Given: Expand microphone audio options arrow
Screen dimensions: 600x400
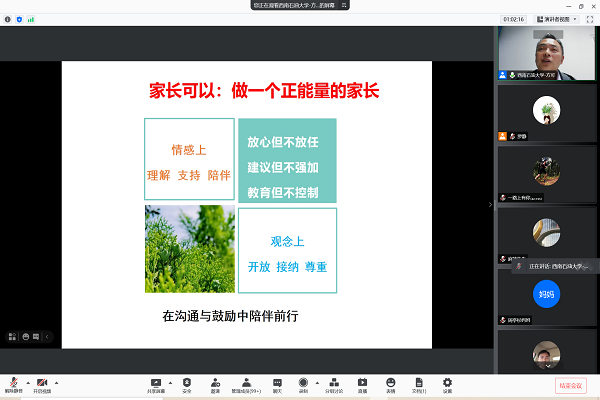Looking at the screenshot, I should coord(27,382).
